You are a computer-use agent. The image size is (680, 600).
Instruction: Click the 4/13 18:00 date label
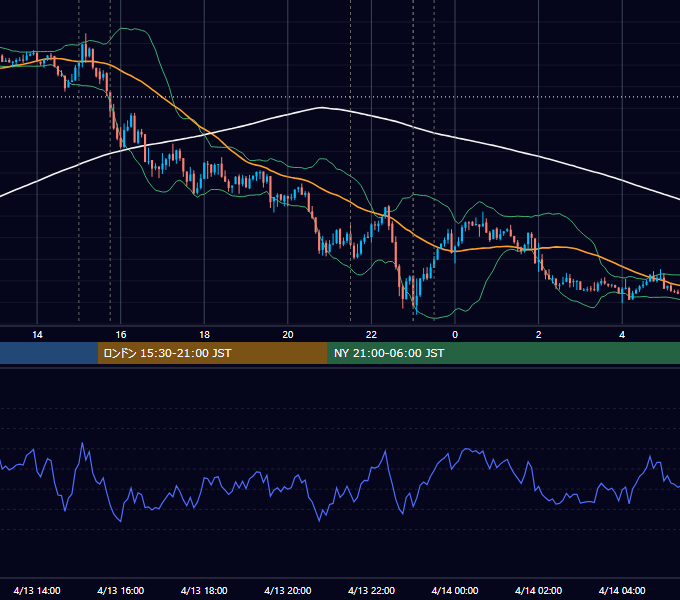[204, 590]
